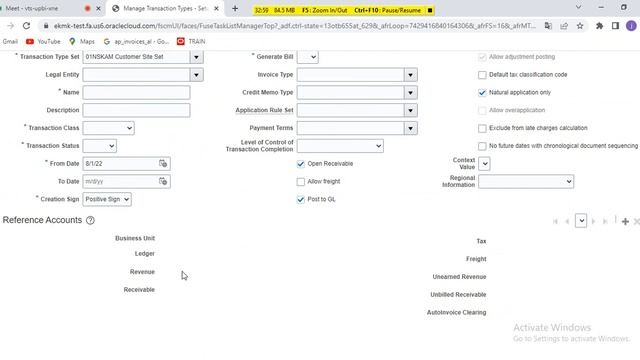
Task: Expand Invoice Type dropdown
Action: click(x=410, y=75)
